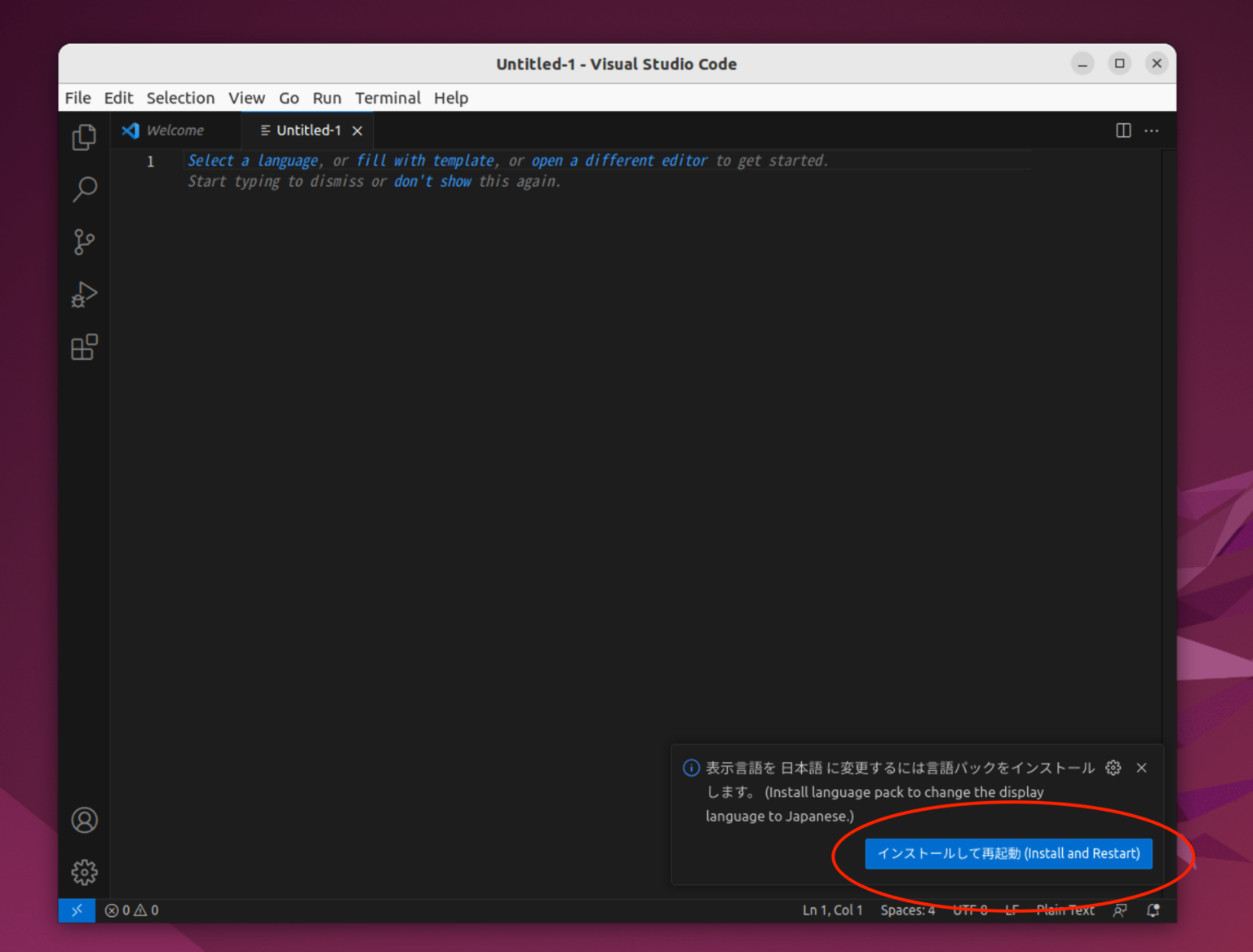Follow the don't show link
1253x952 pixels.
click(x=432, y=181)
